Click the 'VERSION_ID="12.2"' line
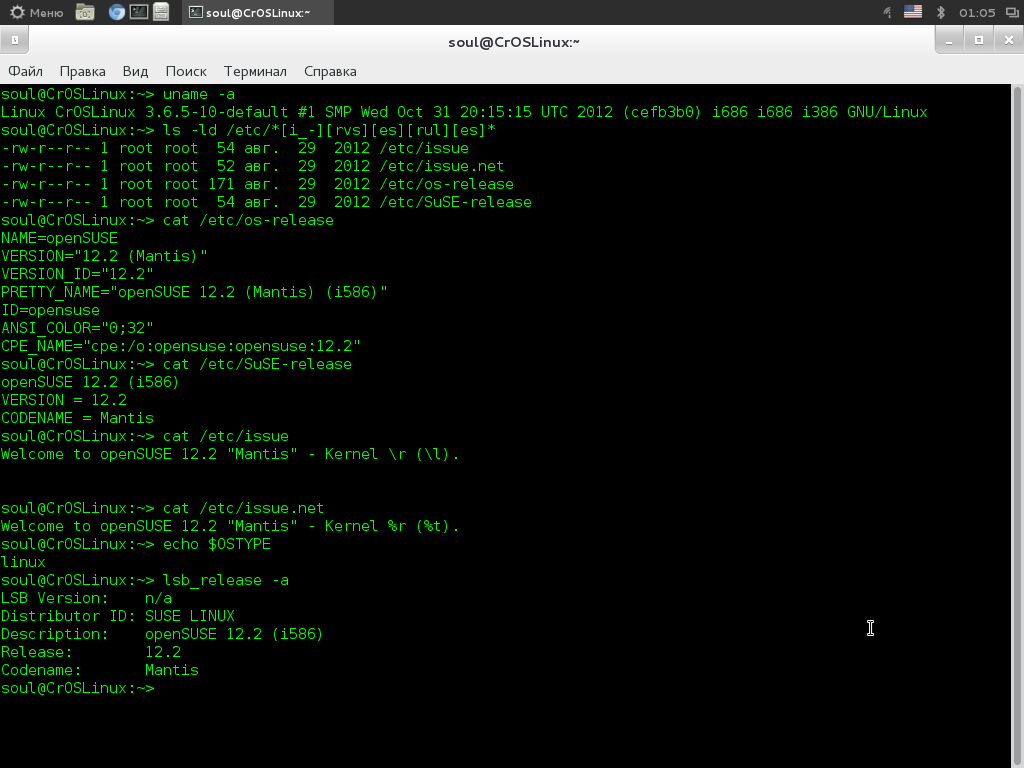 pyautogui.click(x=77, y=274)
